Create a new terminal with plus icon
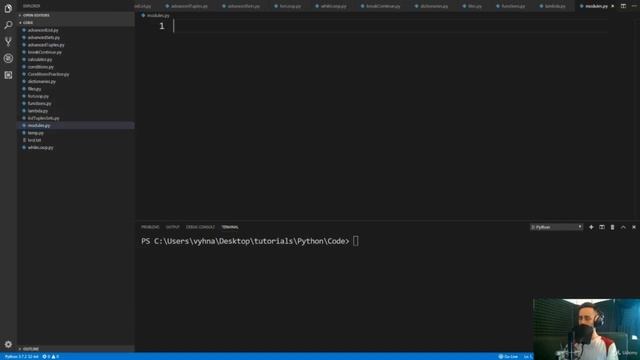 591,227
